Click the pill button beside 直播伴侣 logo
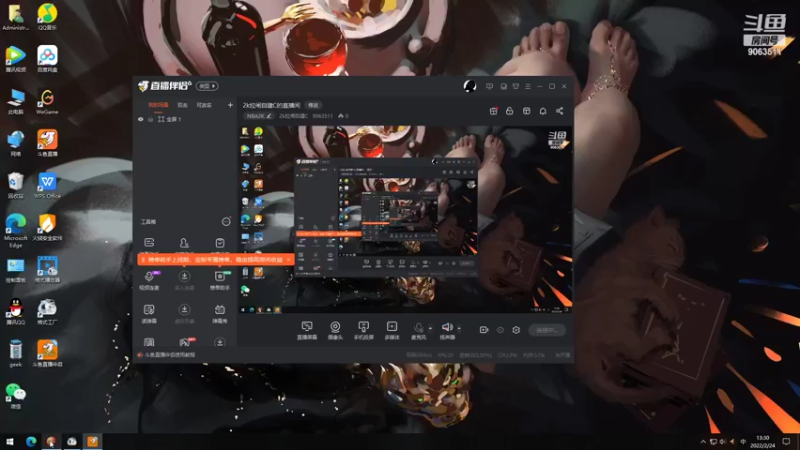Screen dimensions: 800x450 pyautogui.click(x=207, y=86)
